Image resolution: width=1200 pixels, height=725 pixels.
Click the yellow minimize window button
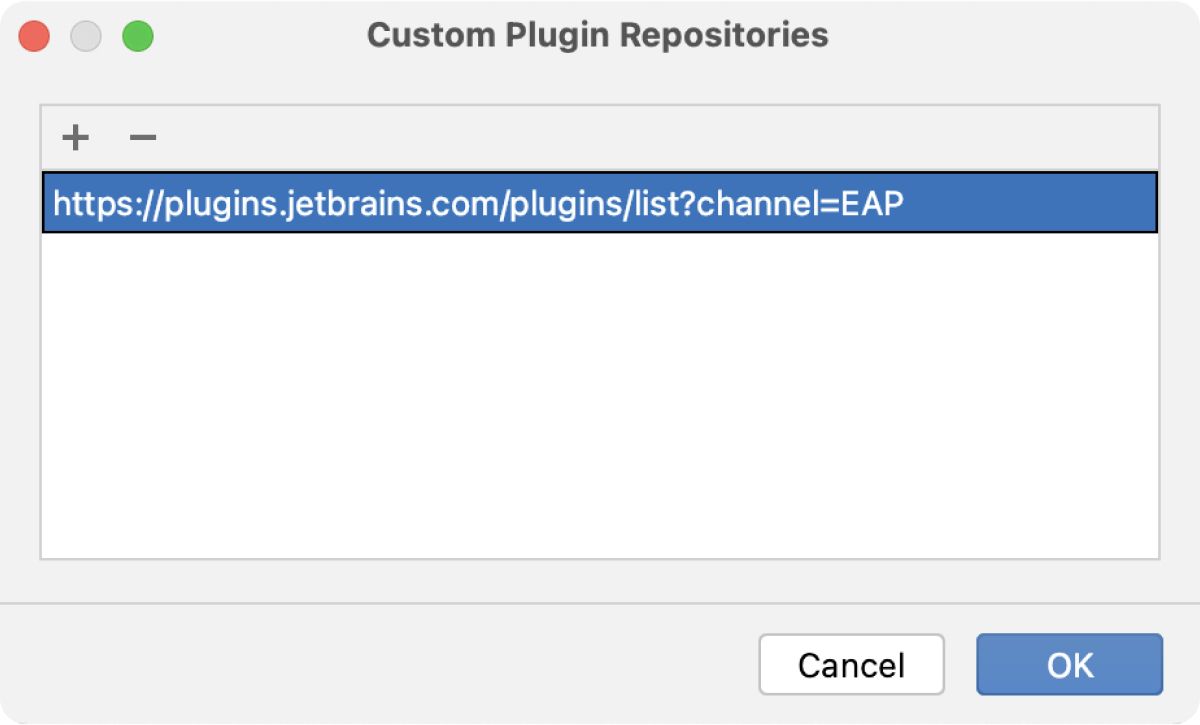pyautogui.click(x=86, y=37)
